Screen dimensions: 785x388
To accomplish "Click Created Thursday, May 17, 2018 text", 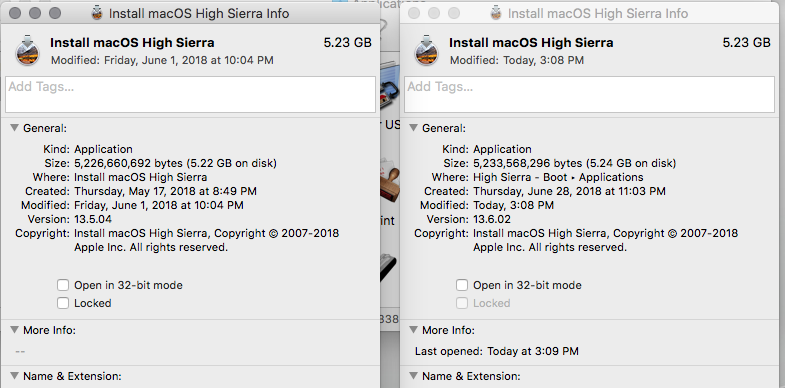I will click(165, 191).
